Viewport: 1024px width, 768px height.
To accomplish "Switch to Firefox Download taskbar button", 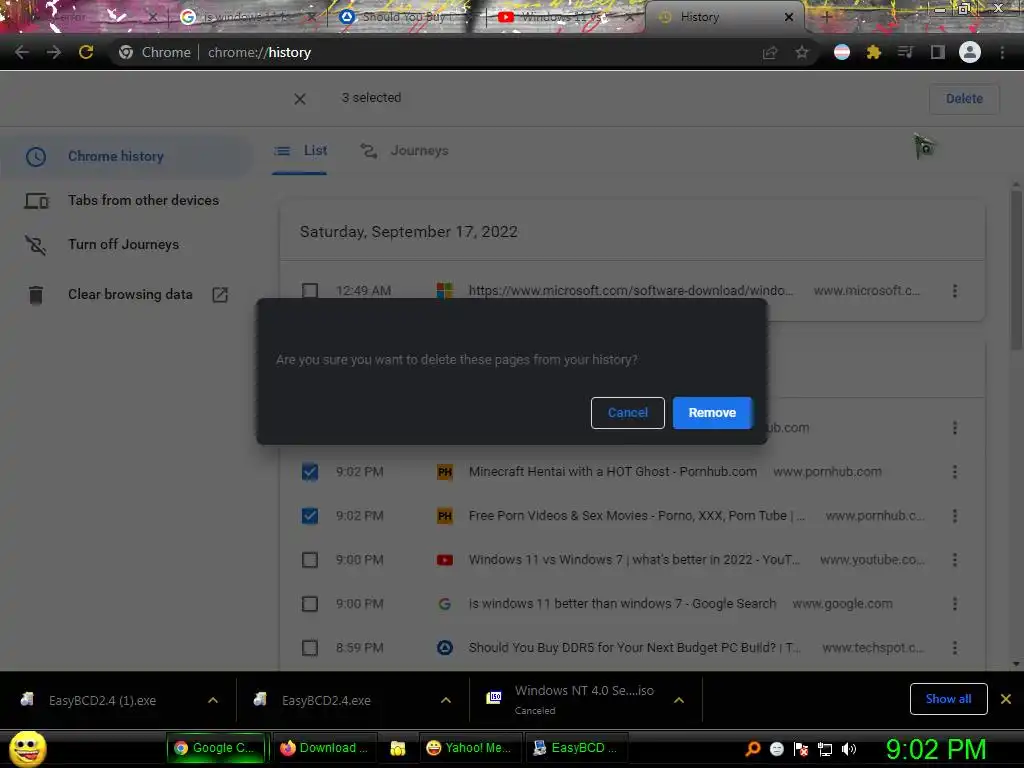I will [x=326, y=748].
